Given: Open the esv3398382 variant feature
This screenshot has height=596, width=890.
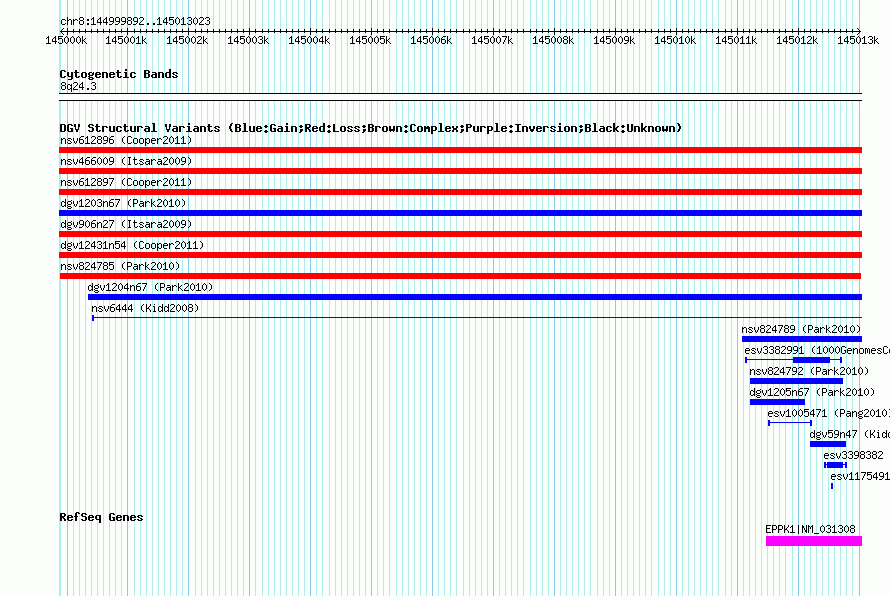Looking at the screenshot, I should pyautogui.click(x=836, y=465).
